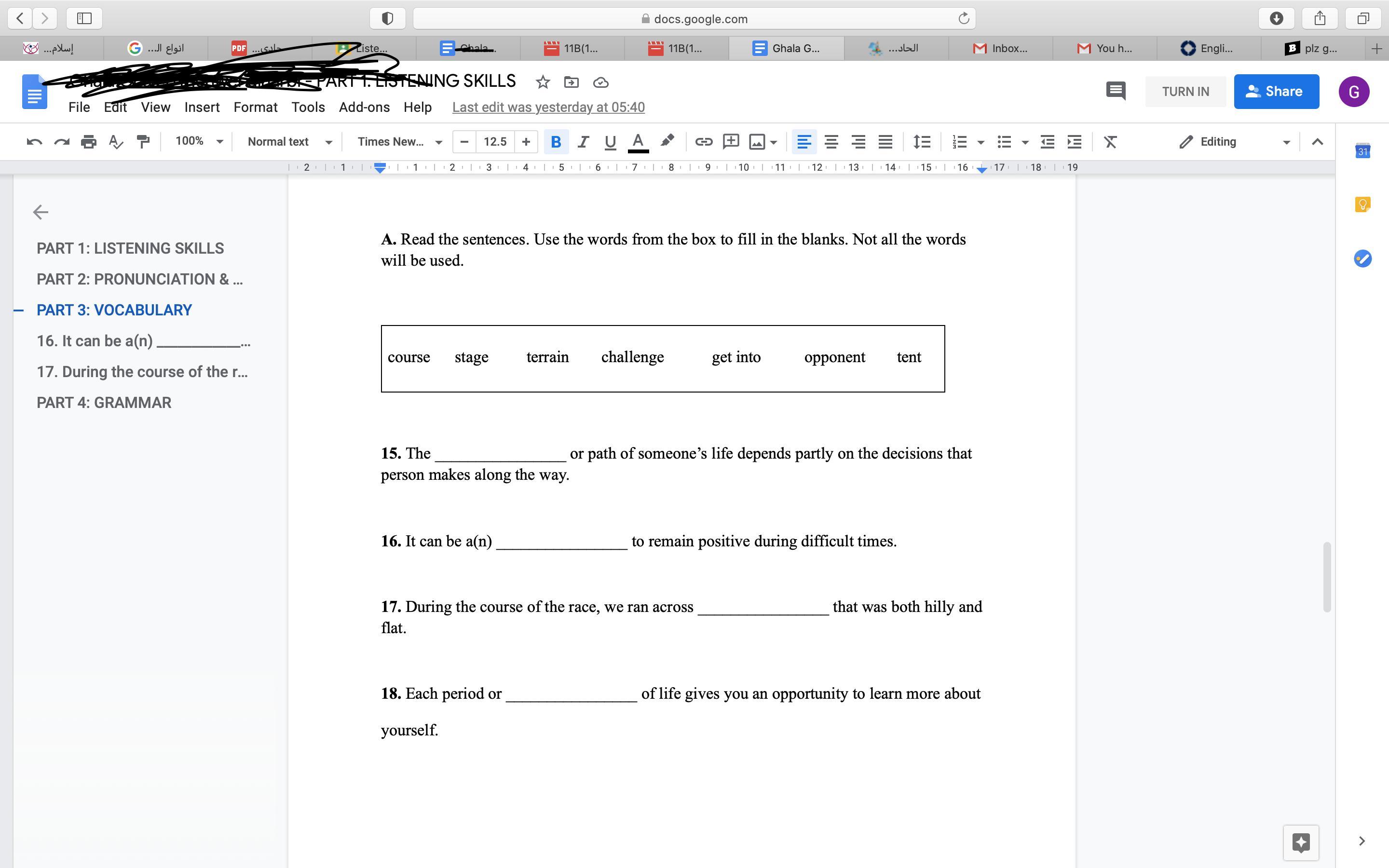Image resolution: width=1389 pixels, height=868 pixels.
Task: Click the TURN IN button
Action: click(1185, 91)
